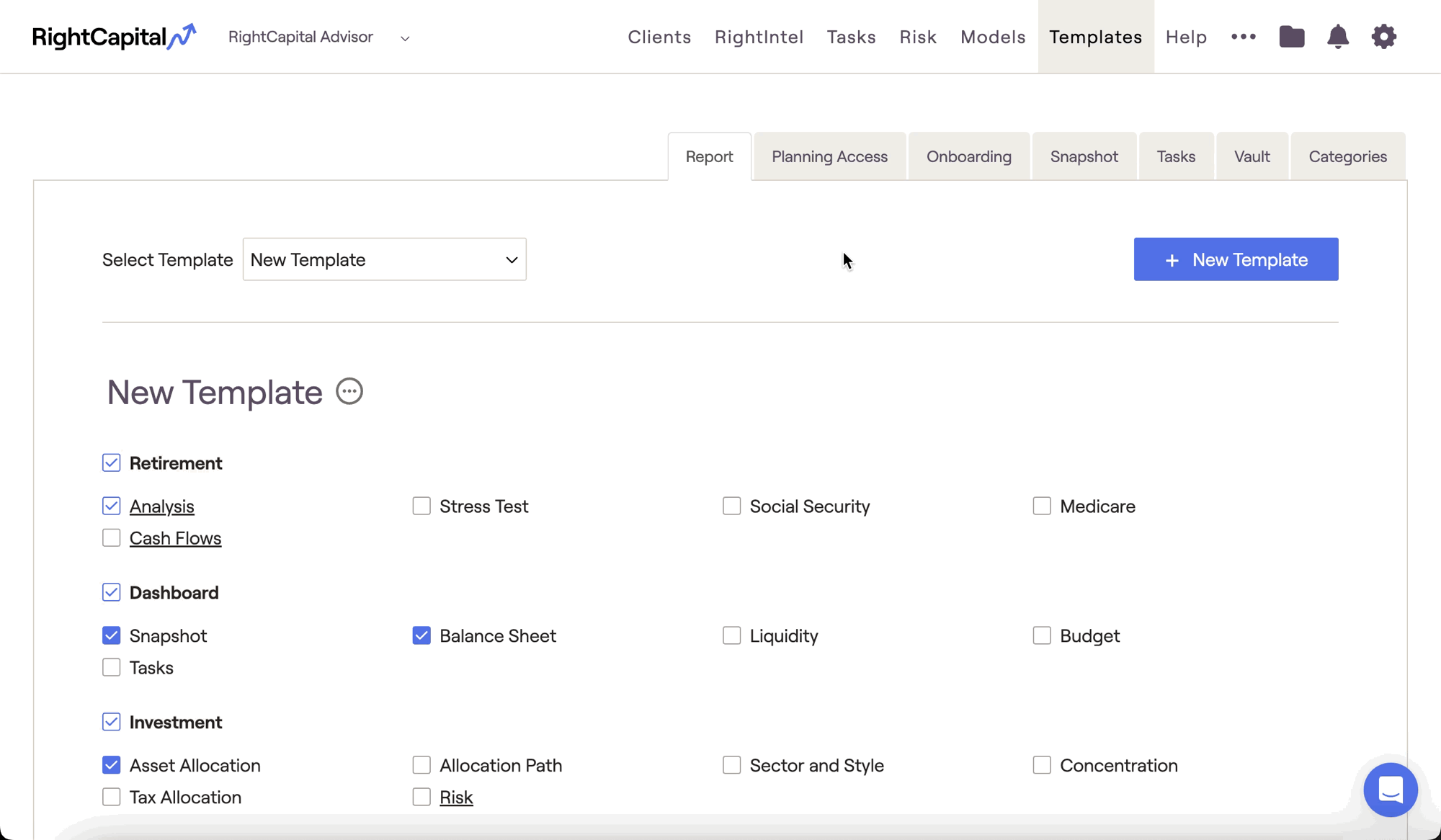Uncheck the Analysis checkbox
1441x840 pixels.
[x=111, y=506]
